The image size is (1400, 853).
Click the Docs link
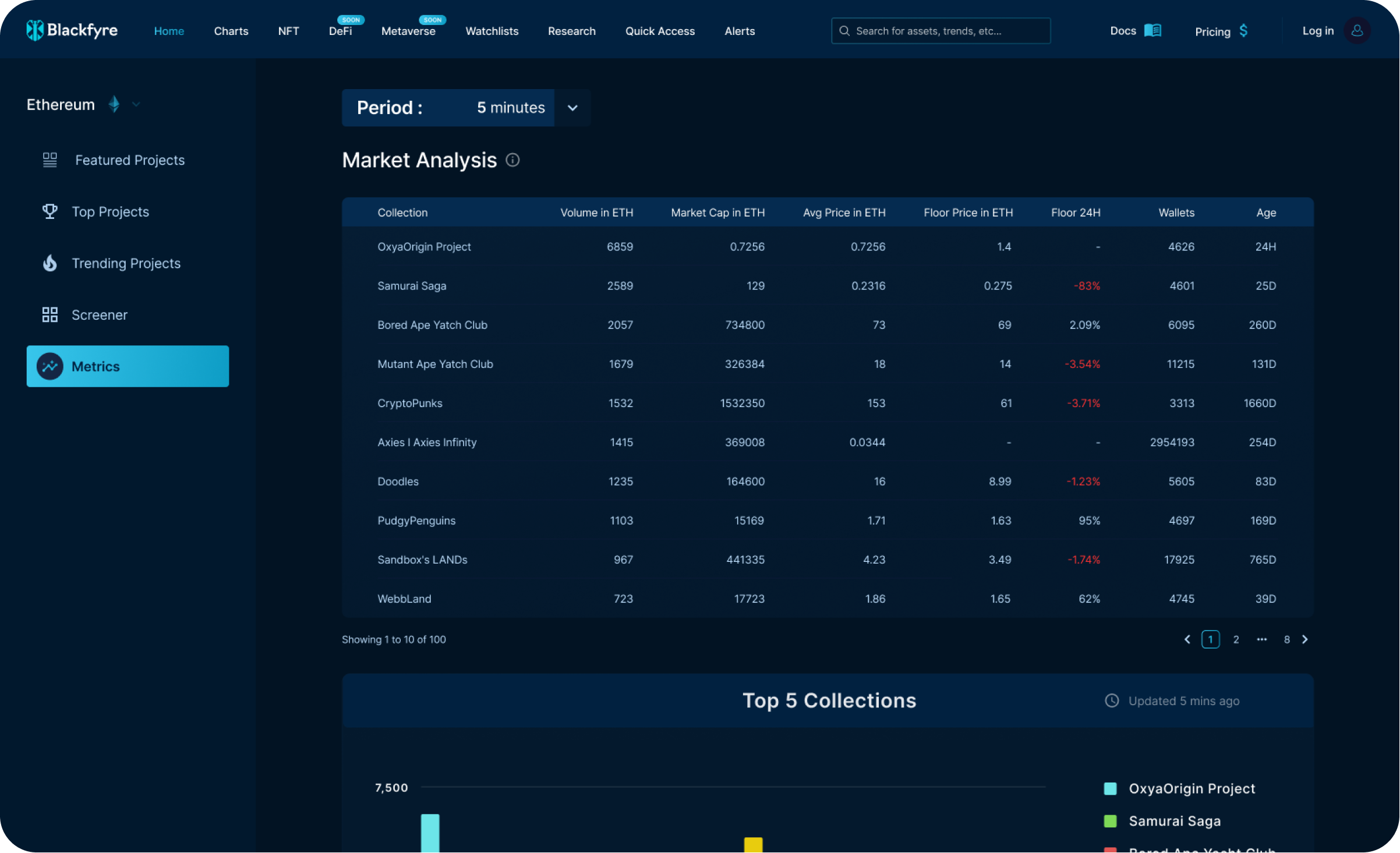(1123, 31)
